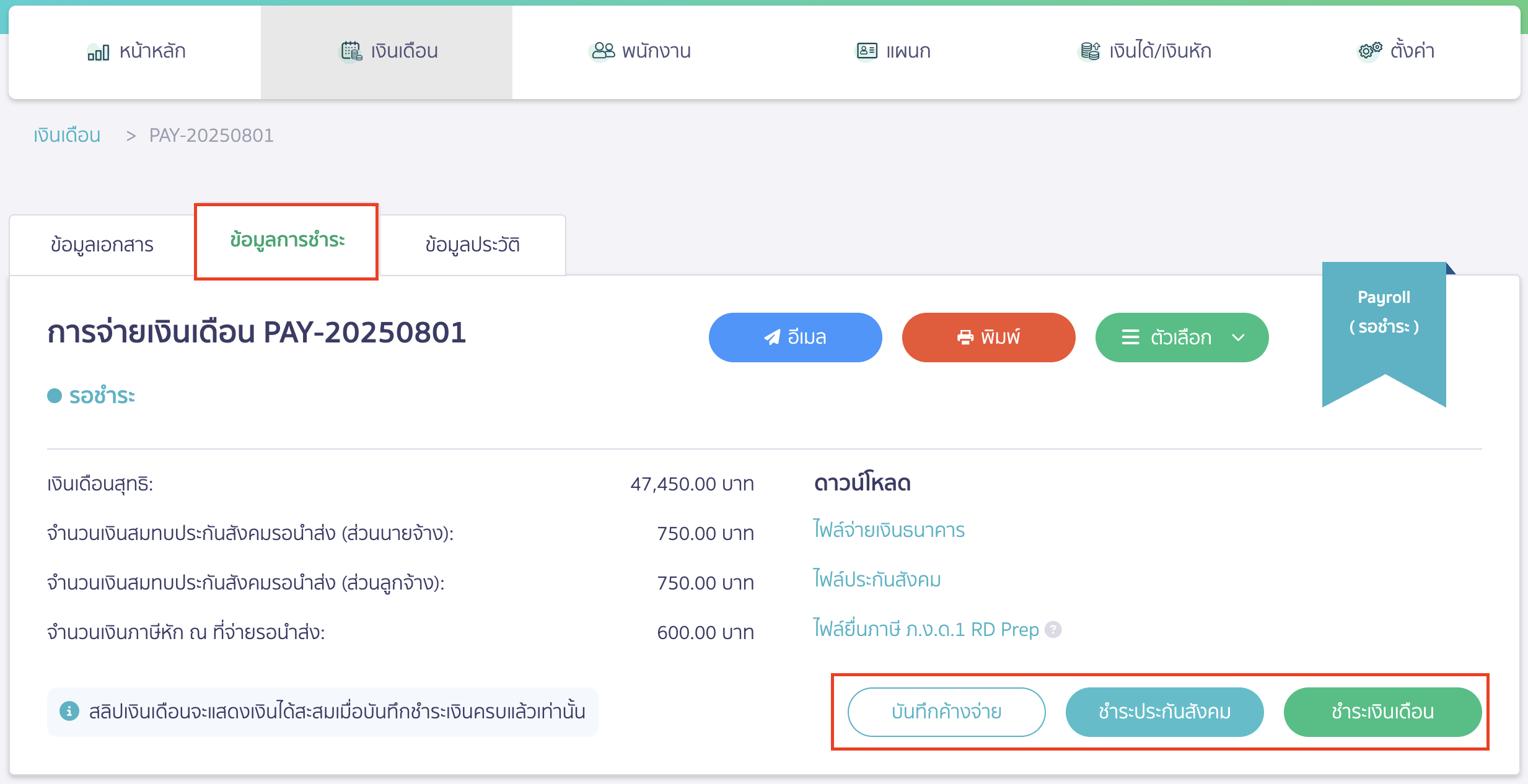Open the แผนก menu

pyautogui.click(x=893, y=52)
